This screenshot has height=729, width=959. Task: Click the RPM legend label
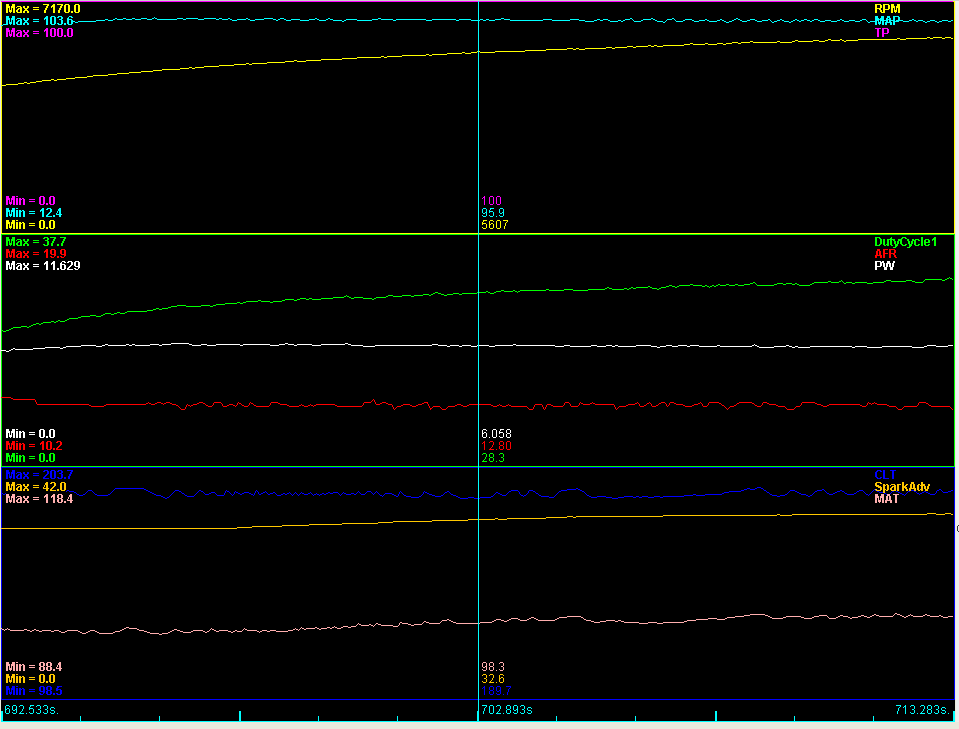click(886, 8)
